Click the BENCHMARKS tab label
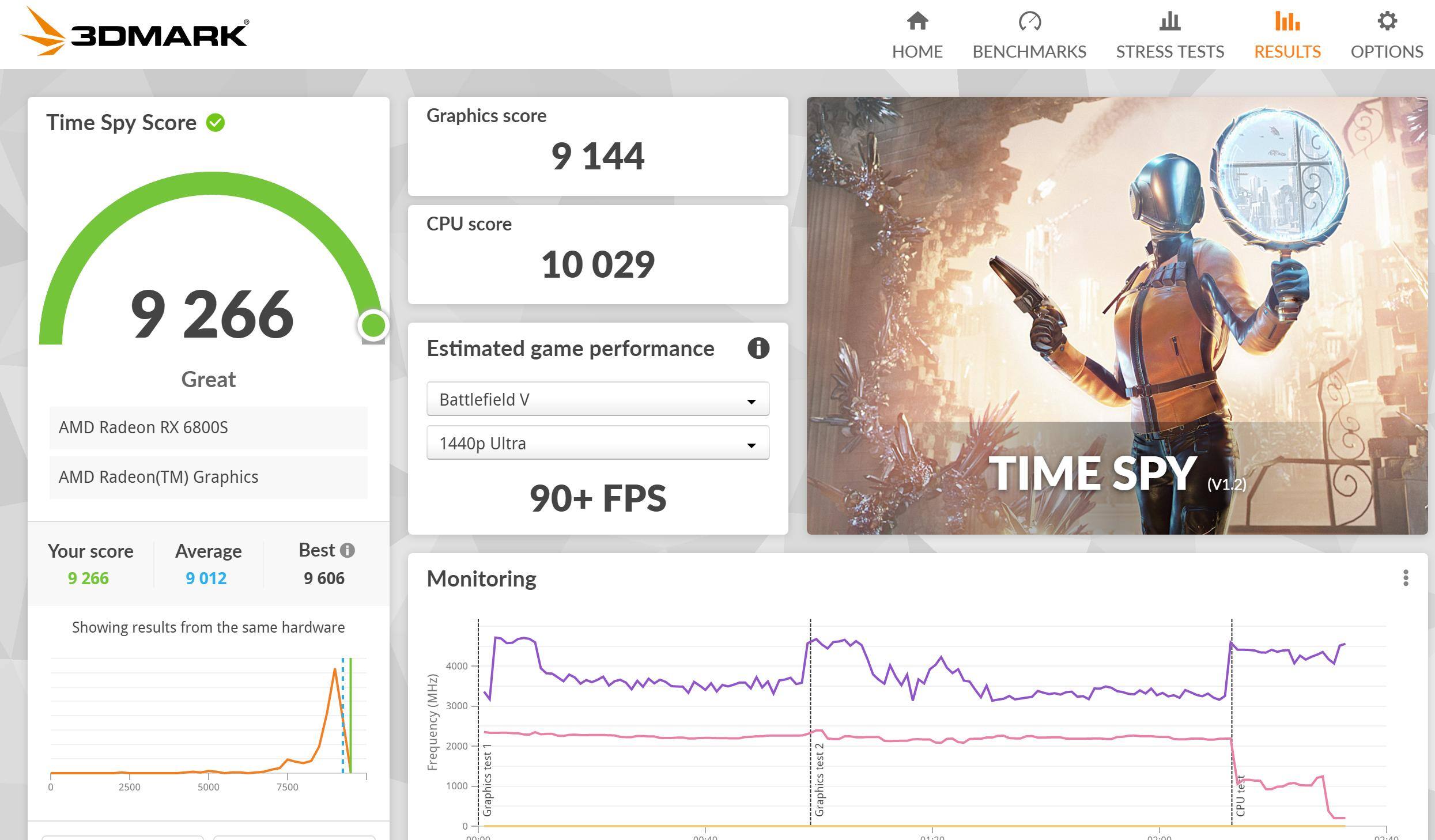This screenshot has height=840, width=1435. (1029, 52)
